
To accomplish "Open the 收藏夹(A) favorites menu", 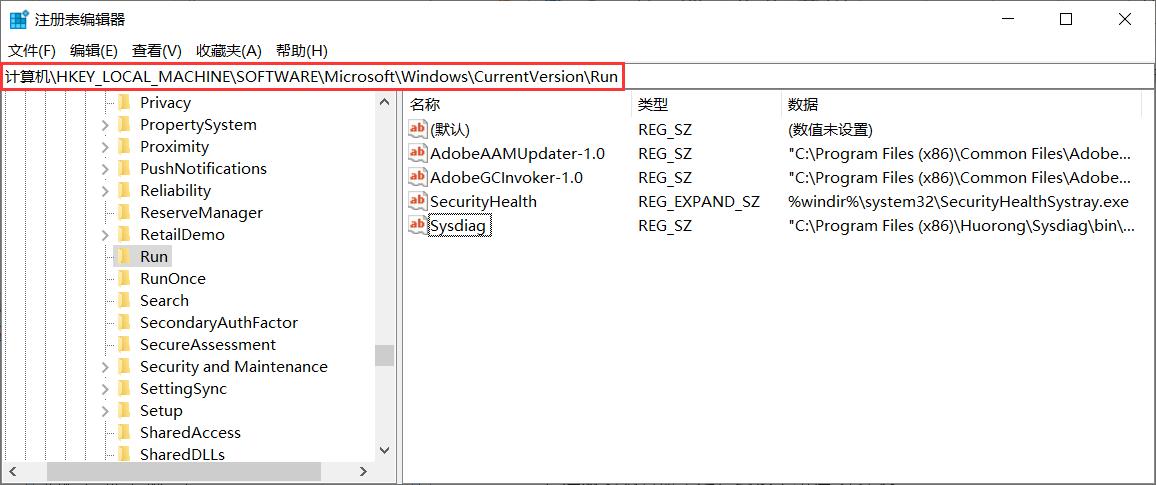I will point(228,50).
